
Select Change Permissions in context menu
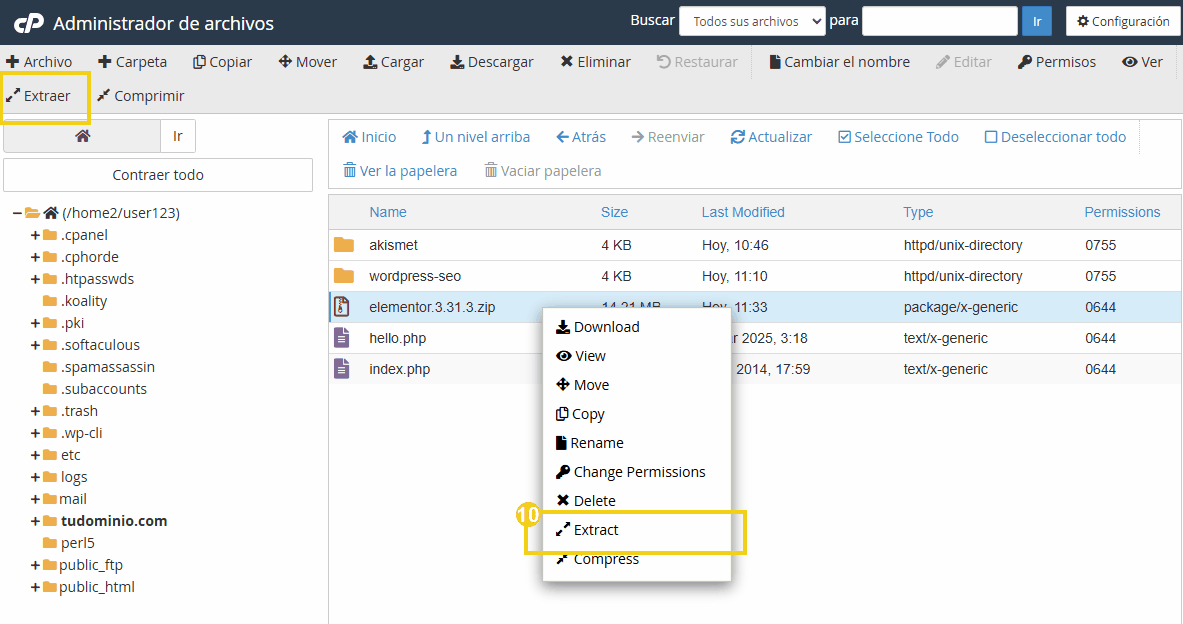pos(639,472)
